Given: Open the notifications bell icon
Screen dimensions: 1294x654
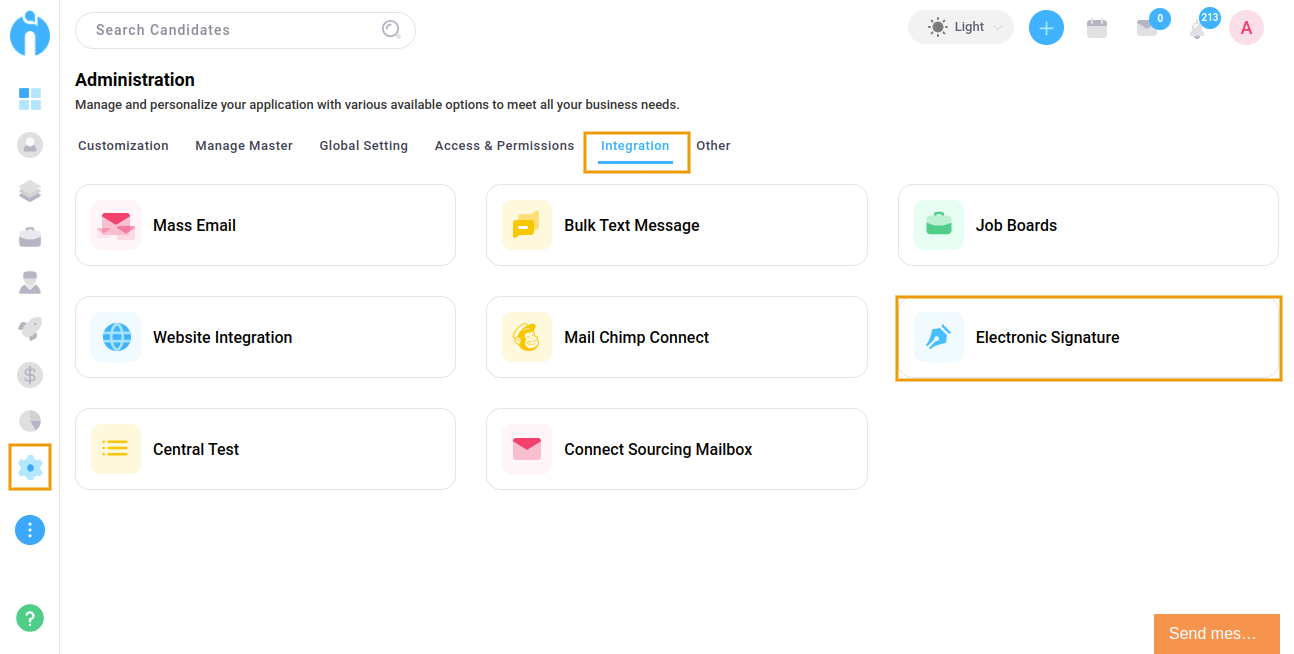Looking at the screenshot, I should pos(1197,29).
